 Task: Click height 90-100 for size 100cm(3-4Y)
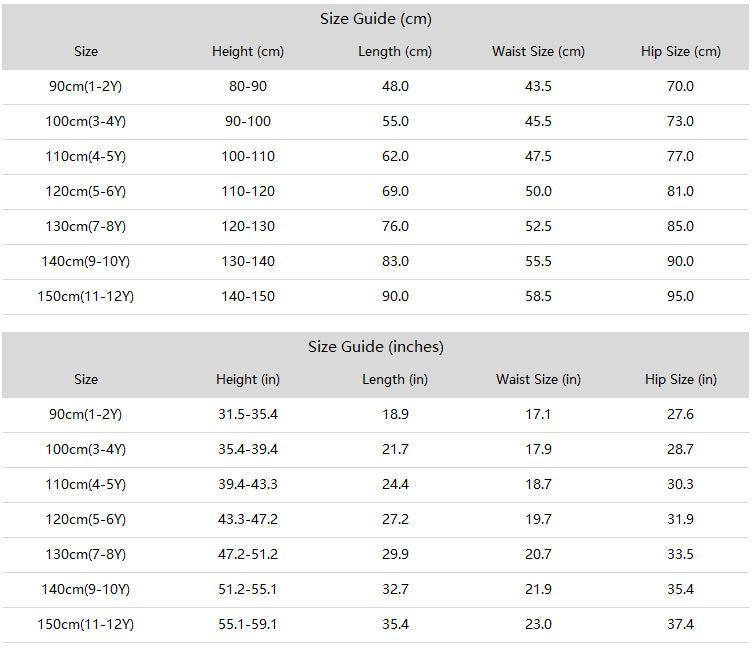pyautogui.click(x=248, y=121)
